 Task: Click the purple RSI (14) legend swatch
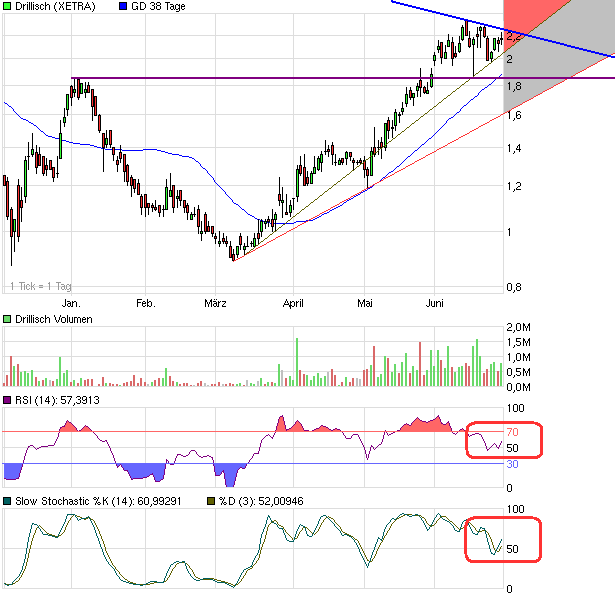coord(7,400)
